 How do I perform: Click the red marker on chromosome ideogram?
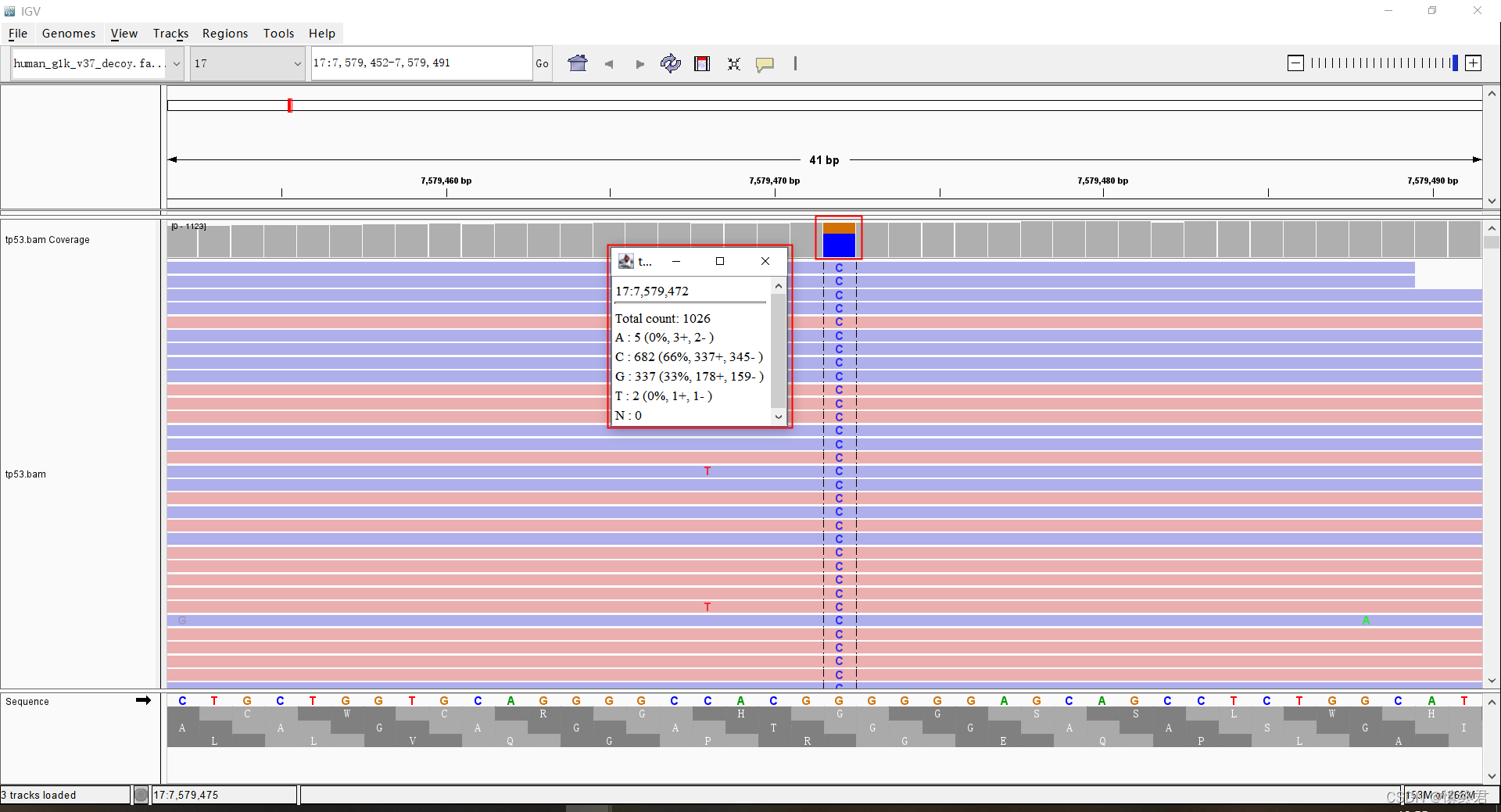tap(289, 105)
